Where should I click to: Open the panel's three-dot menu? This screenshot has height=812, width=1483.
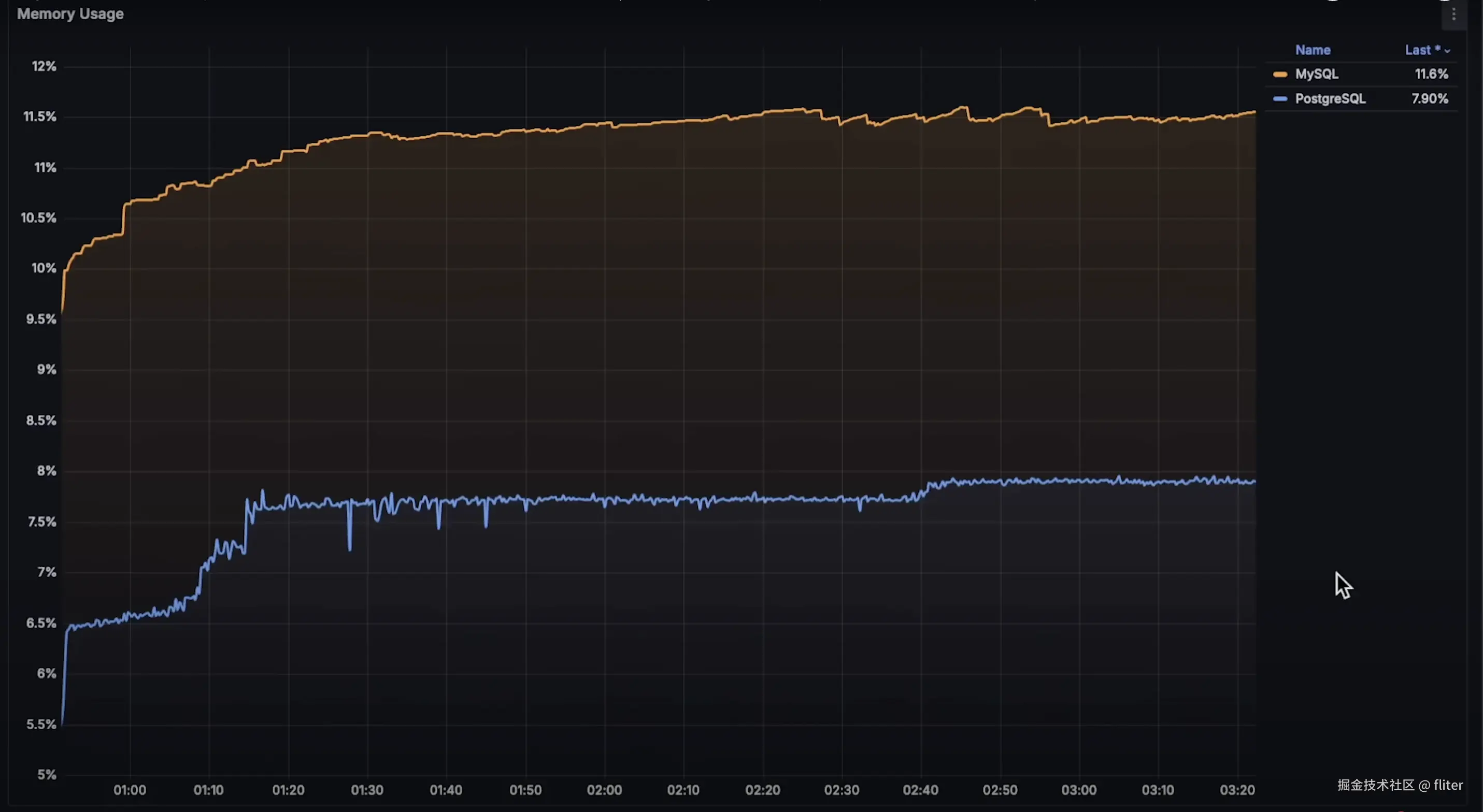click(x=1453, y=15)
